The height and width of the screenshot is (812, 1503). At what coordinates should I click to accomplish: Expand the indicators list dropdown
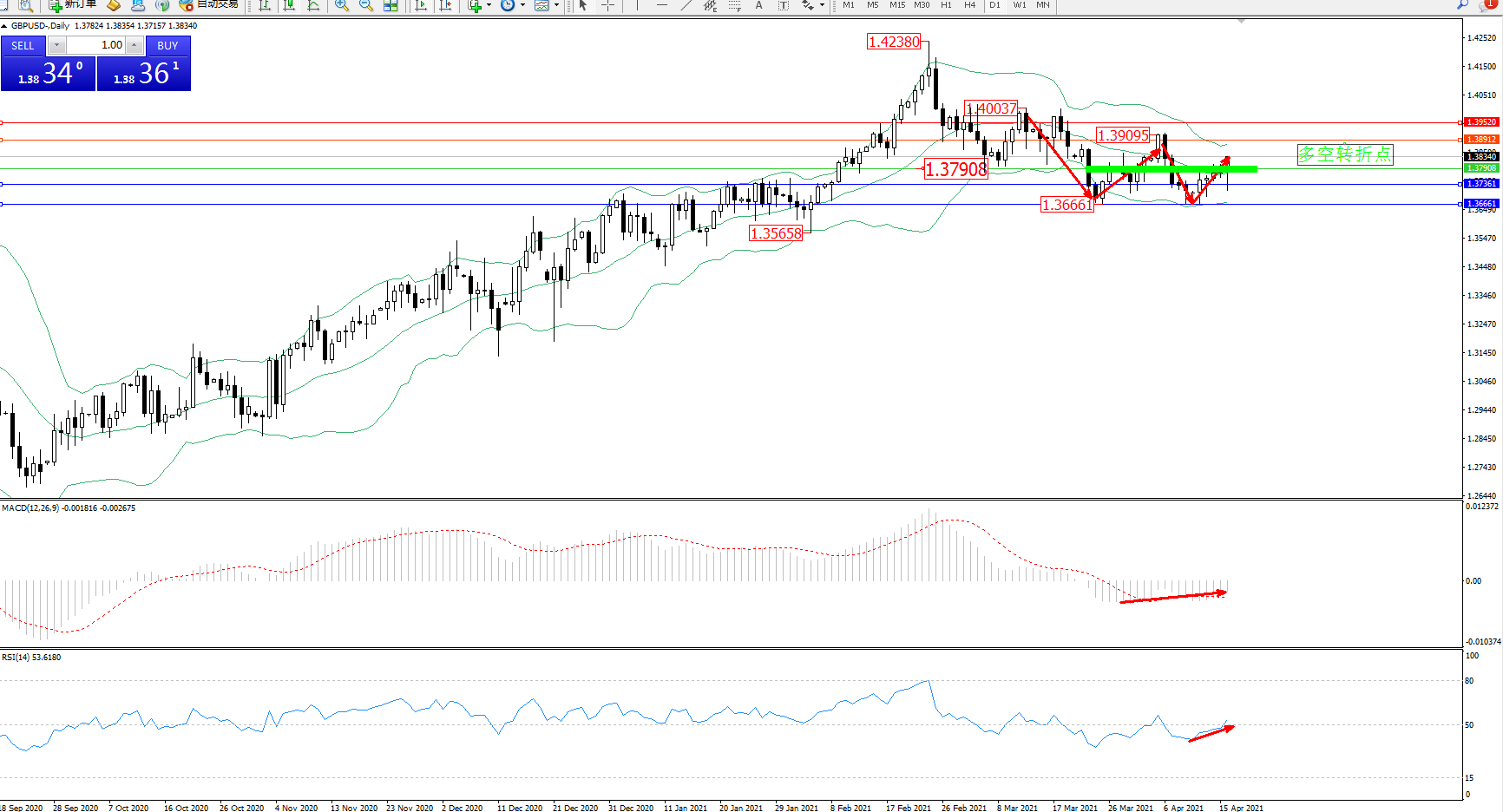coord(489,5)
